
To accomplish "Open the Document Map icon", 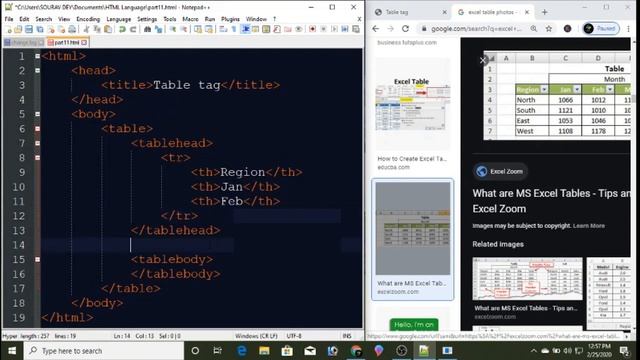I will pos(266,29).
